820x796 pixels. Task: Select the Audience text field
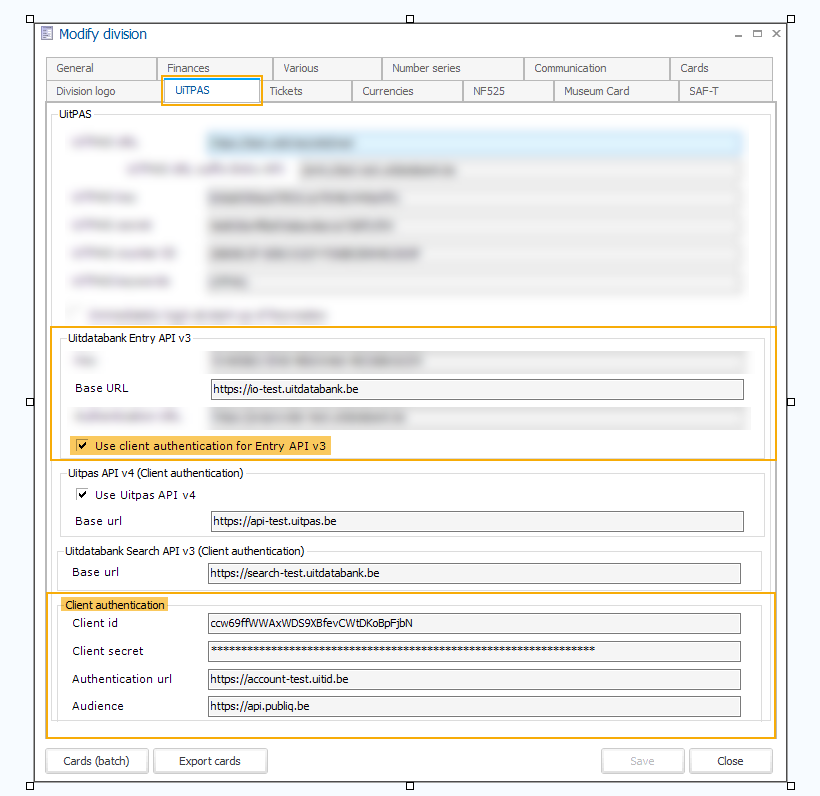tap(474, 706)
